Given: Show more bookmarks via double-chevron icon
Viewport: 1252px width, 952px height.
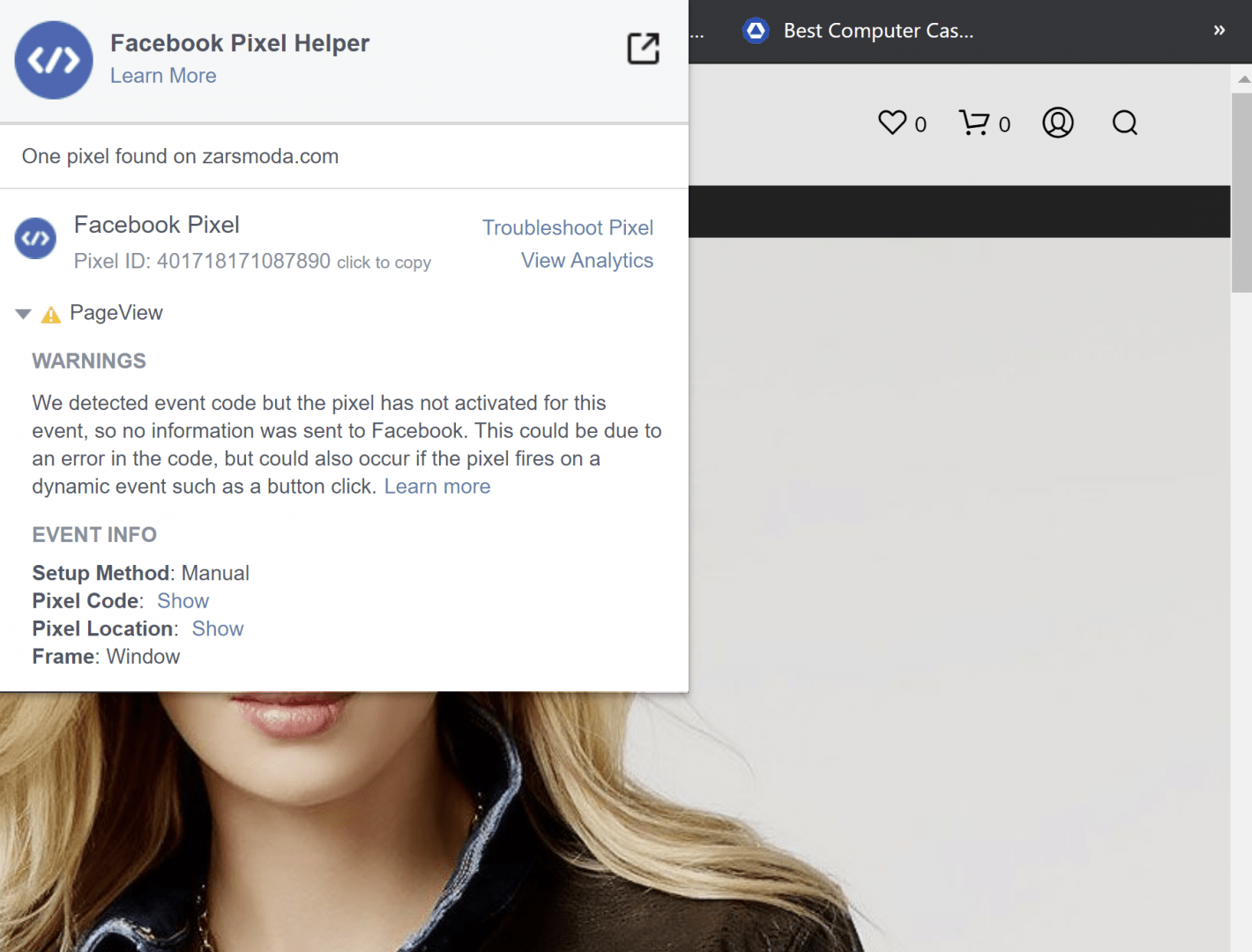Looking at the screenshot, I should [x=1219, y=30].
